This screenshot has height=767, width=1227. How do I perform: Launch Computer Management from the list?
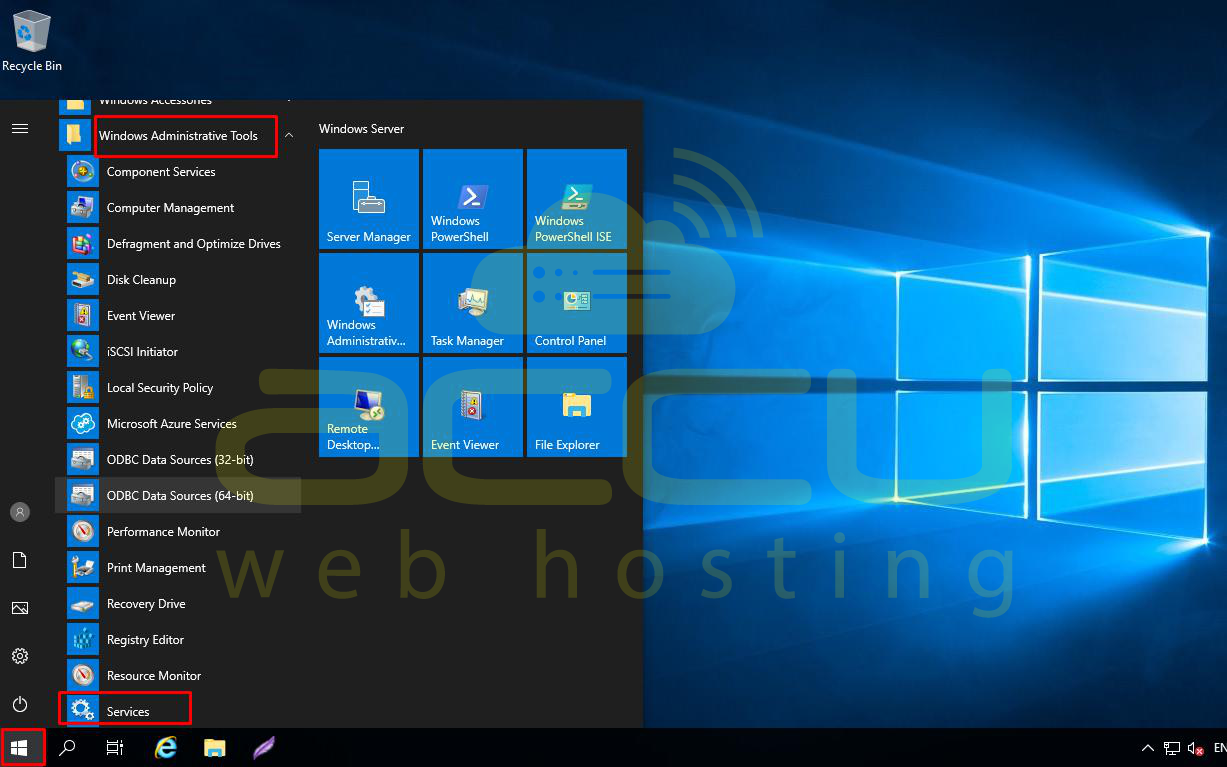pyautogui.click(x=180, y=208)
